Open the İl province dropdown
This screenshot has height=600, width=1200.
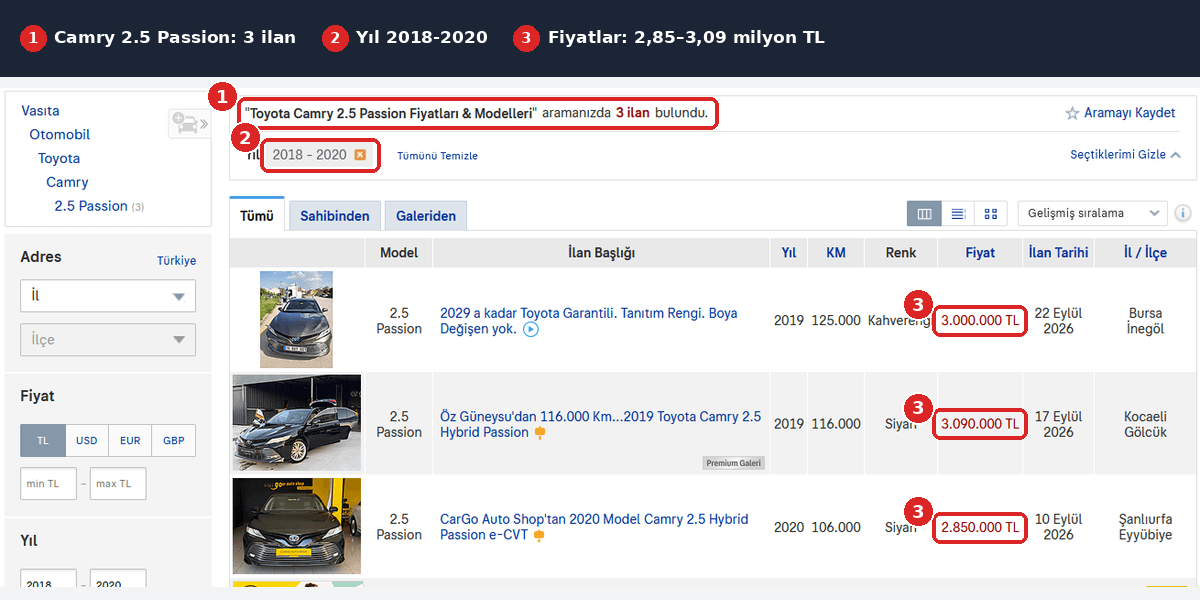point(108,296)
